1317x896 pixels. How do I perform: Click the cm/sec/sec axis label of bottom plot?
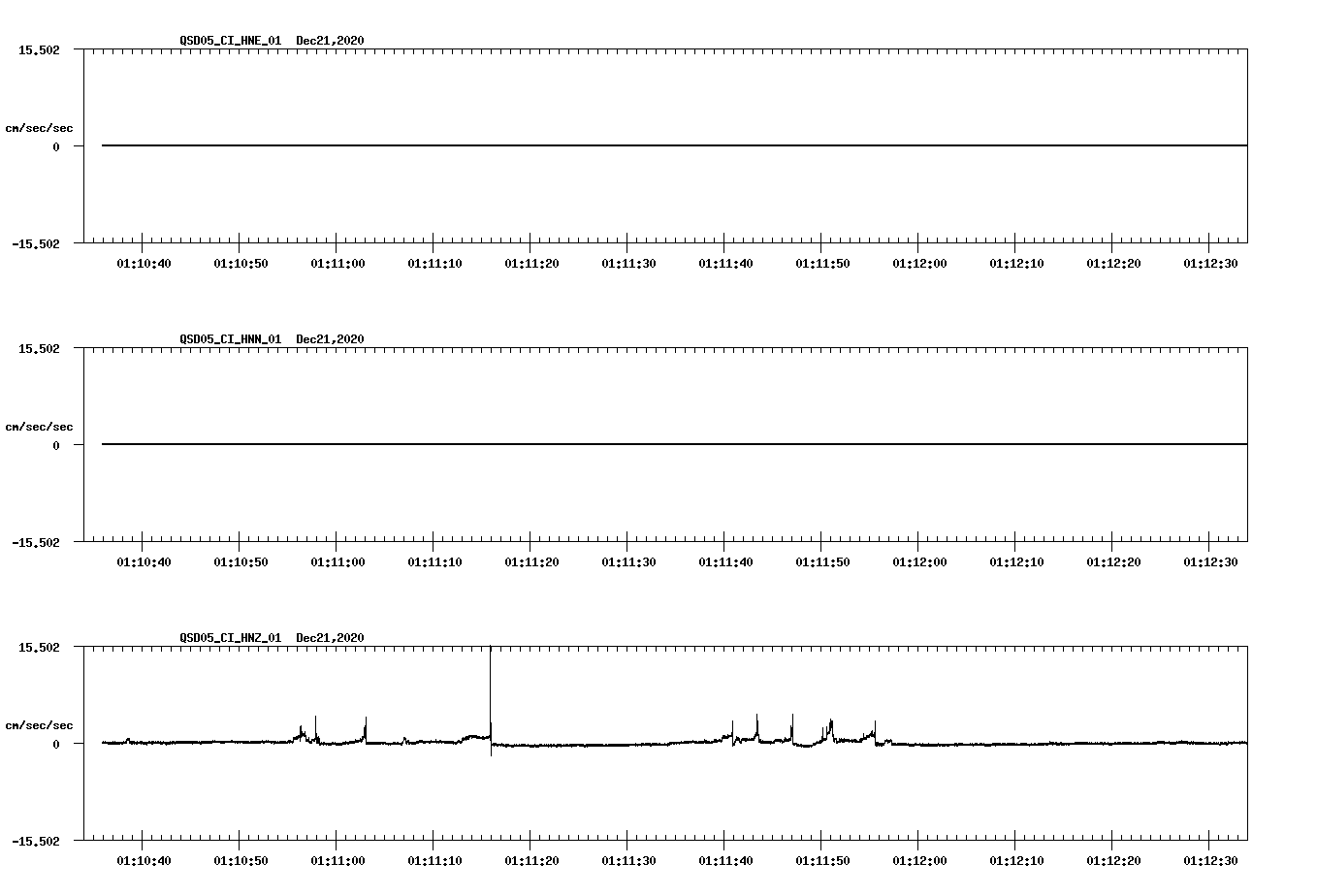tap(40, 724)
